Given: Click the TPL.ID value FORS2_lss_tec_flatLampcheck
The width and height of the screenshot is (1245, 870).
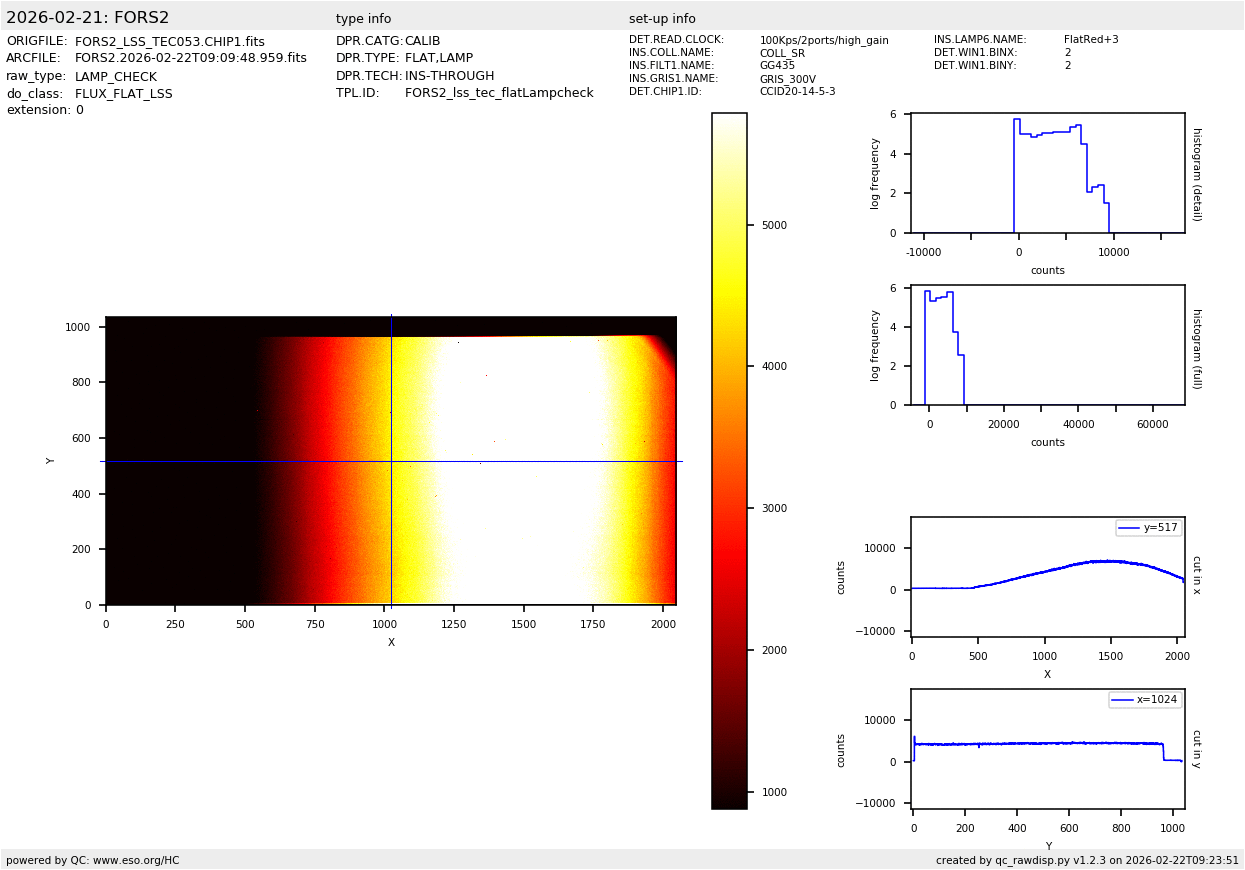Looking at the screenshot, I should pyautogui.click(x=499, y=93).
